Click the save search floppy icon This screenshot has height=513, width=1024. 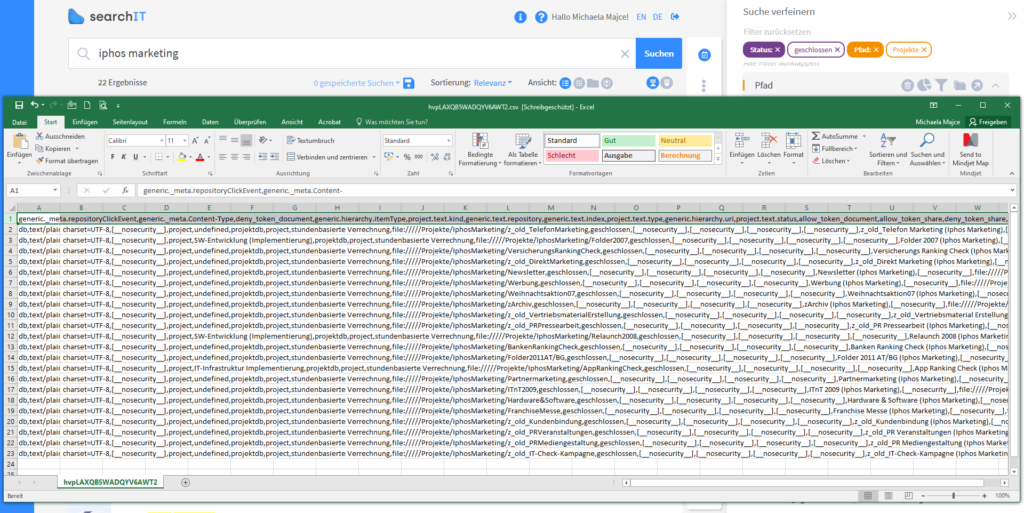pos(409,83)
